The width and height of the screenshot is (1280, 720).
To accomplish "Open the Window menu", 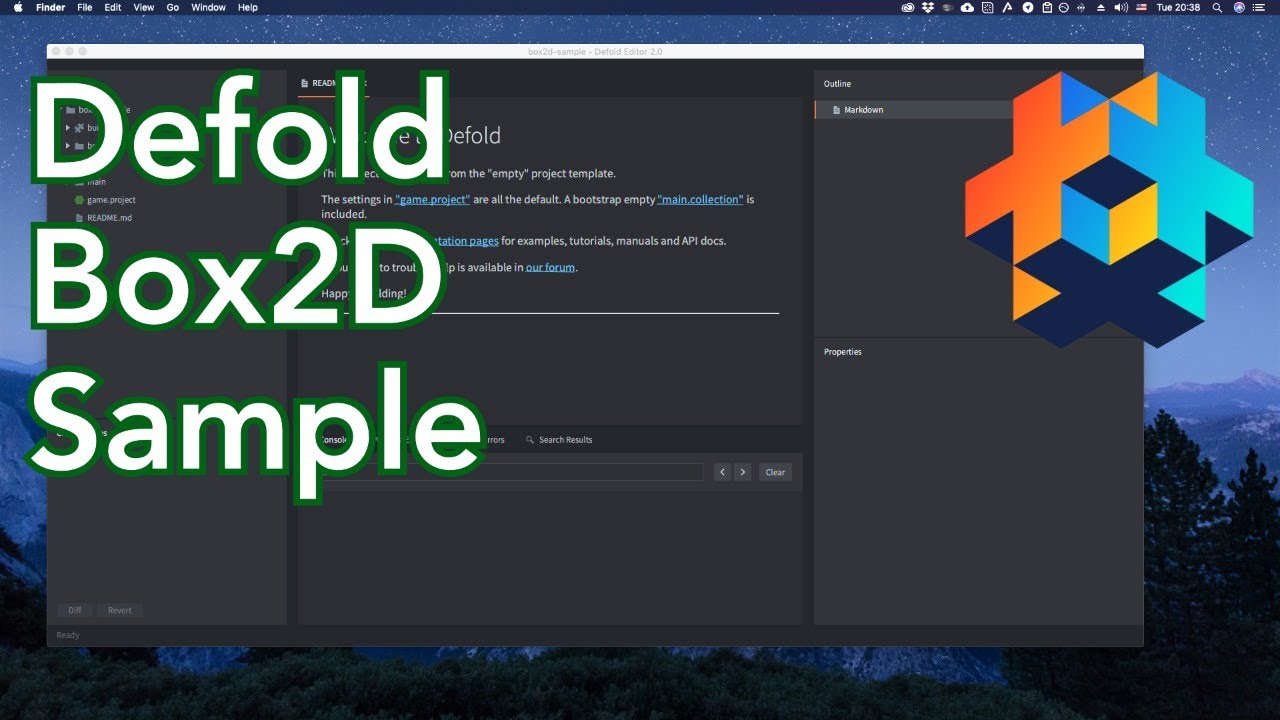I will point(208,7).
